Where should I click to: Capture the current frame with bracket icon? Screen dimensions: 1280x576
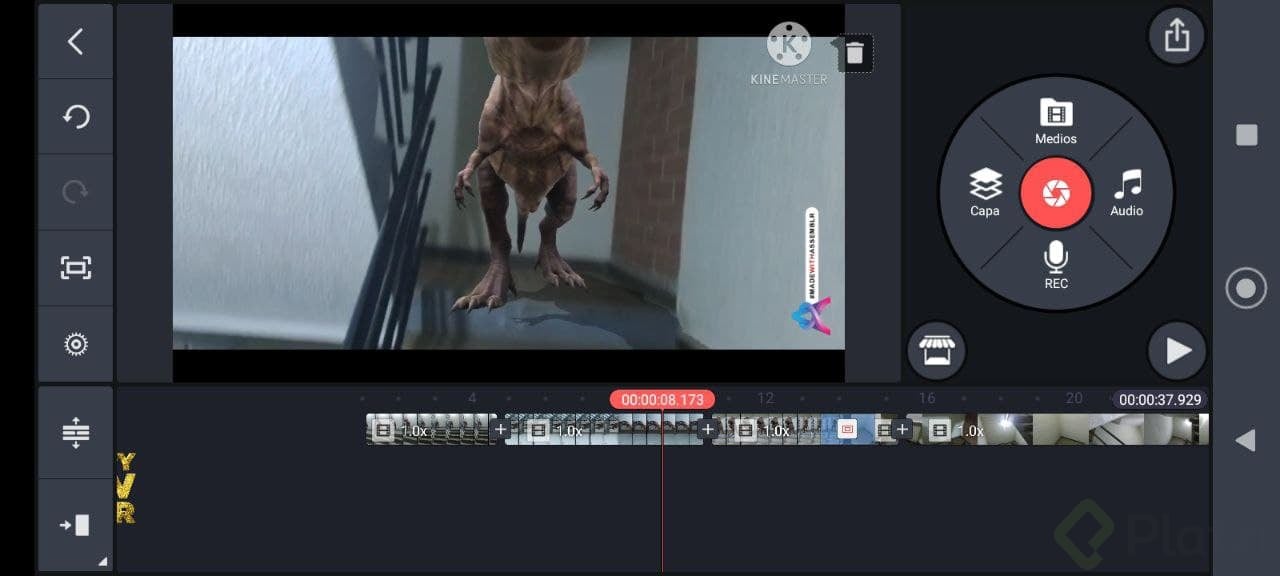pyautogui.click(x=75, y=268)
